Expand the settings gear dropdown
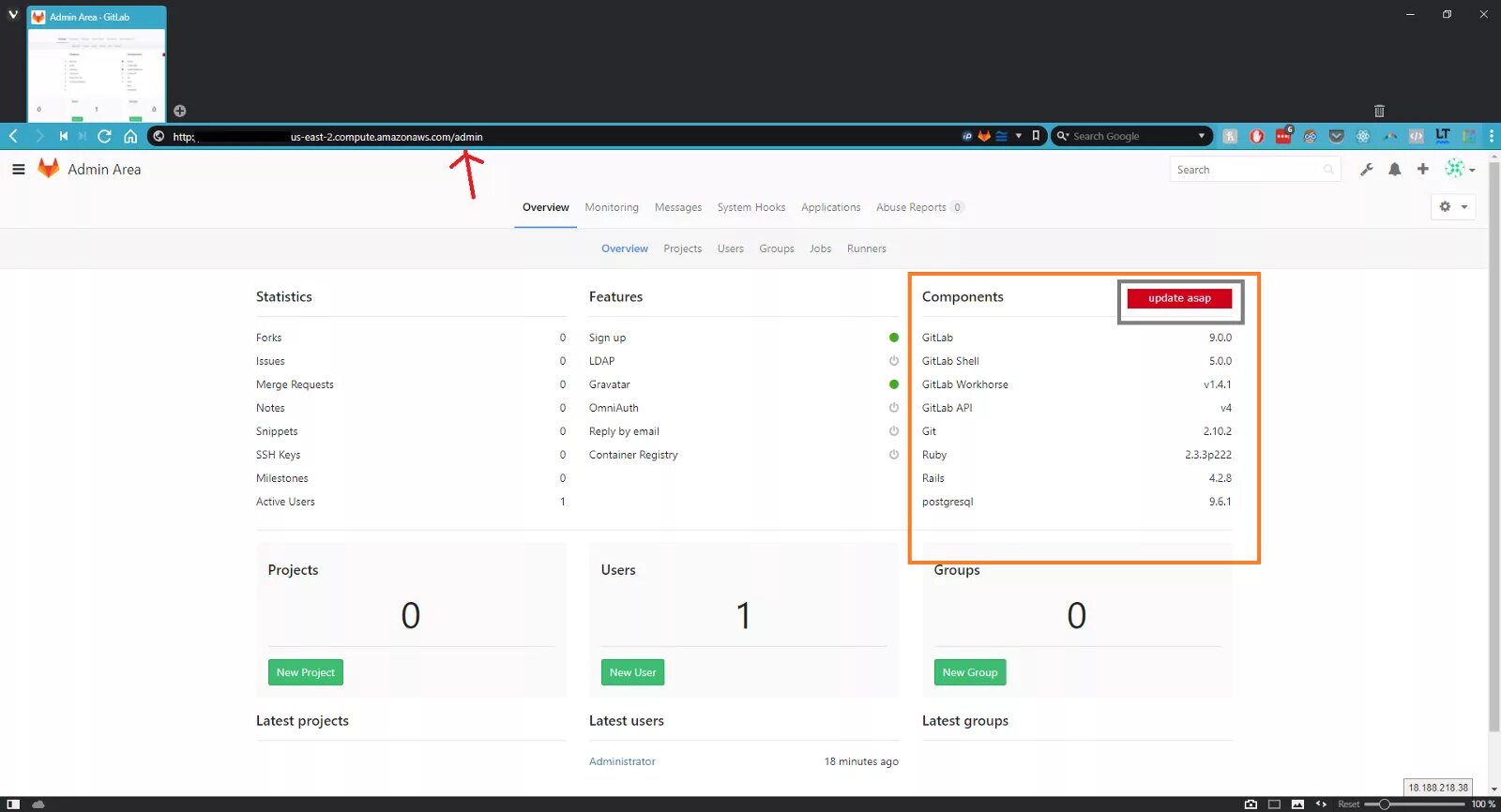This screenshot has width=1501, height=812. (1453, 207)
